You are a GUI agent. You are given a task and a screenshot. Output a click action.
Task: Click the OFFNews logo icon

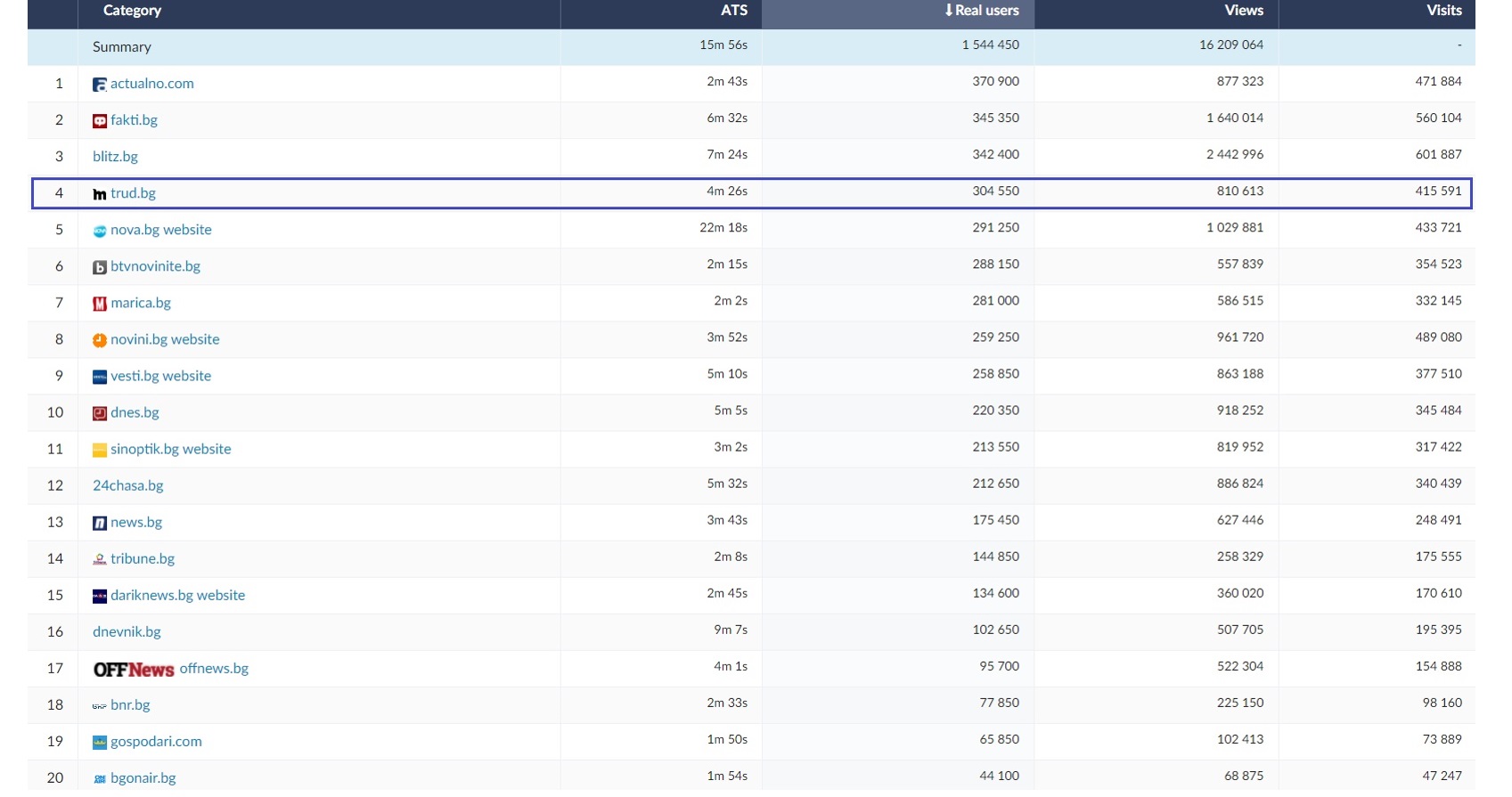pos(134,670)
